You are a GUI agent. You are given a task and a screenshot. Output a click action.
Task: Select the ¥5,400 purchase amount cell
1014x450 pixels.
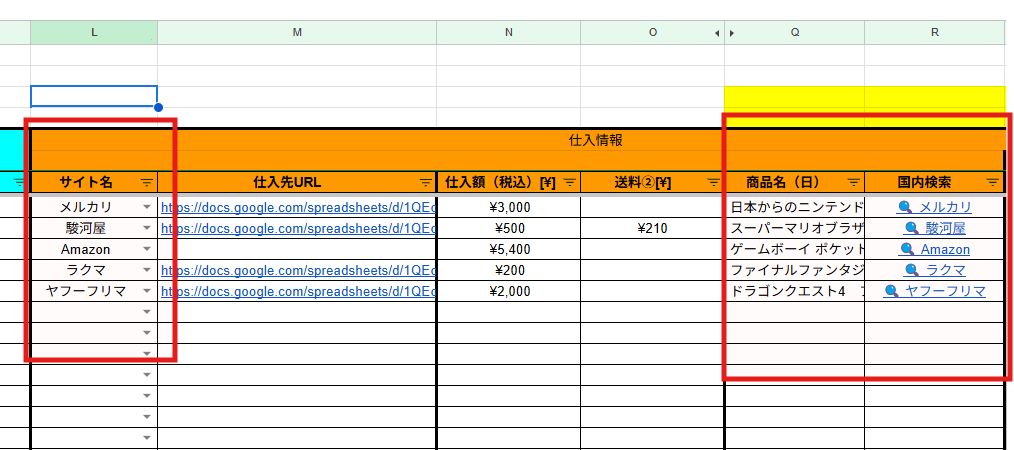pyautogui.click(x=508, y=249)
